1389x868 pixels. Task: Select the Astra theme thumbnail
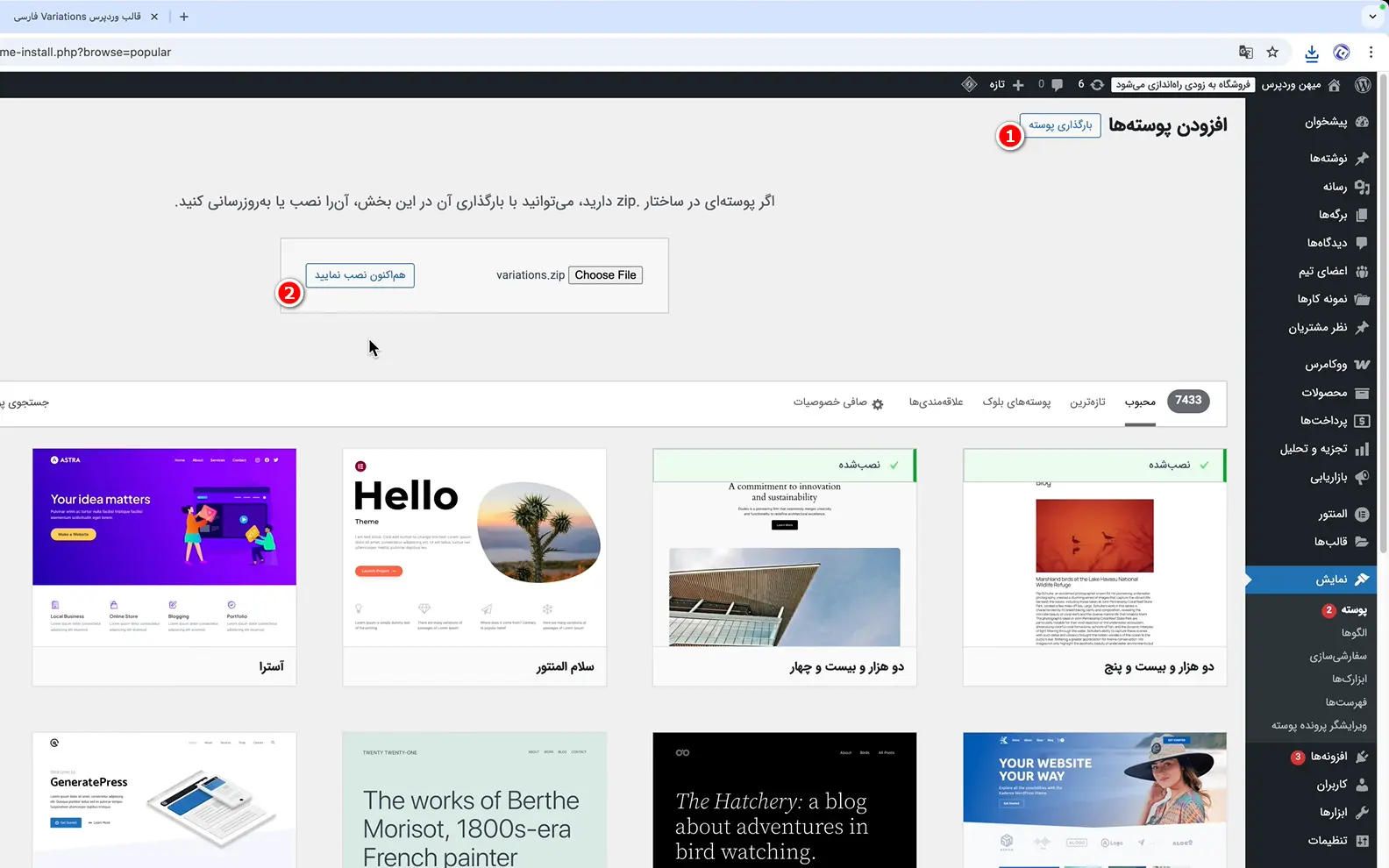[x=164, y=547]
